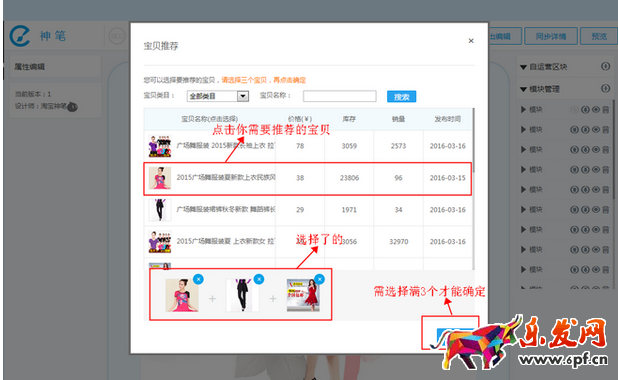The width and height of the screenshot is (618, 380).
Task: Select the black trousers thumbnail in list
Action: point(160,210)
